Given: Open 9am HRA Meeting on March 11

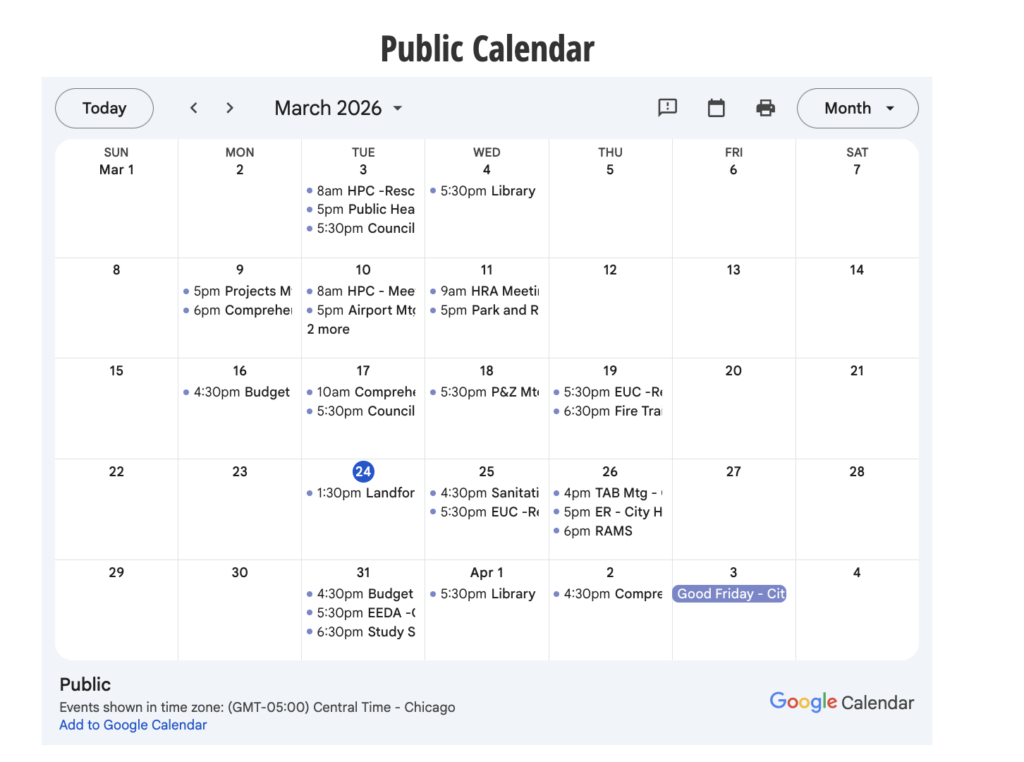Looking at the screenshot, I should [x=488, y=291].
